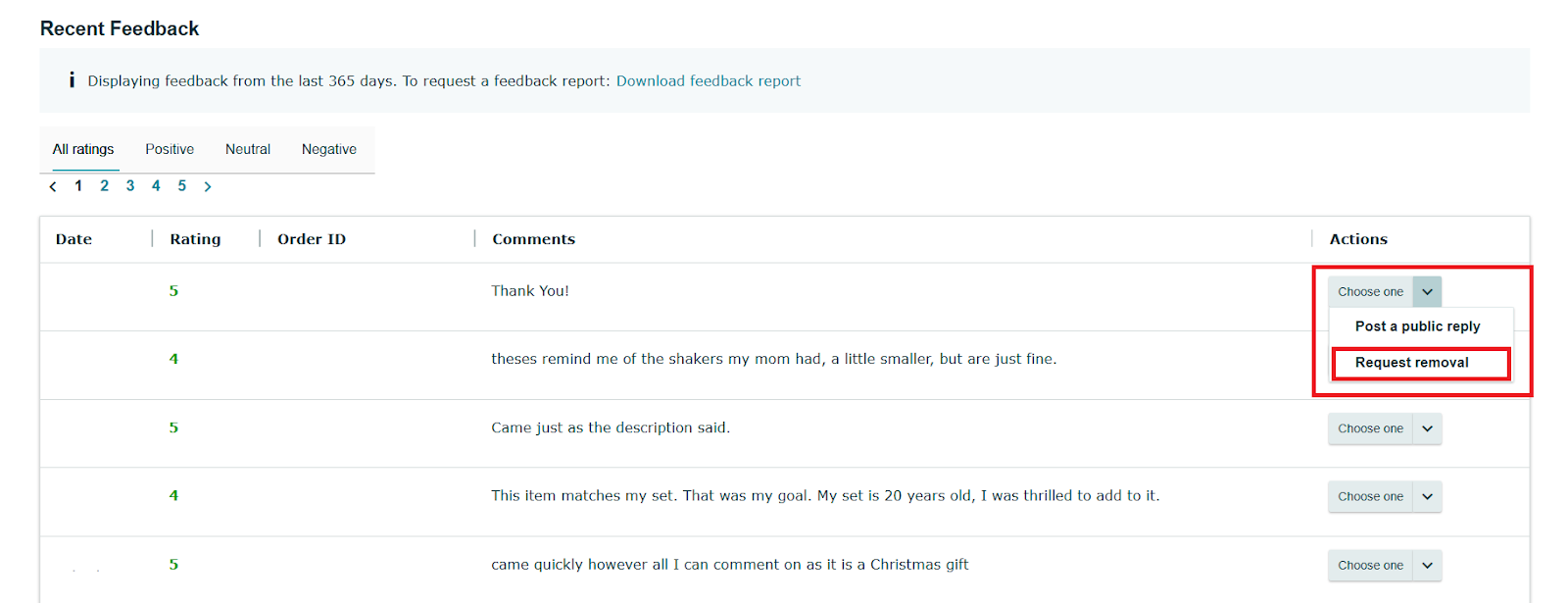Click the info icon beside feedback notice

tap(72, 80)
